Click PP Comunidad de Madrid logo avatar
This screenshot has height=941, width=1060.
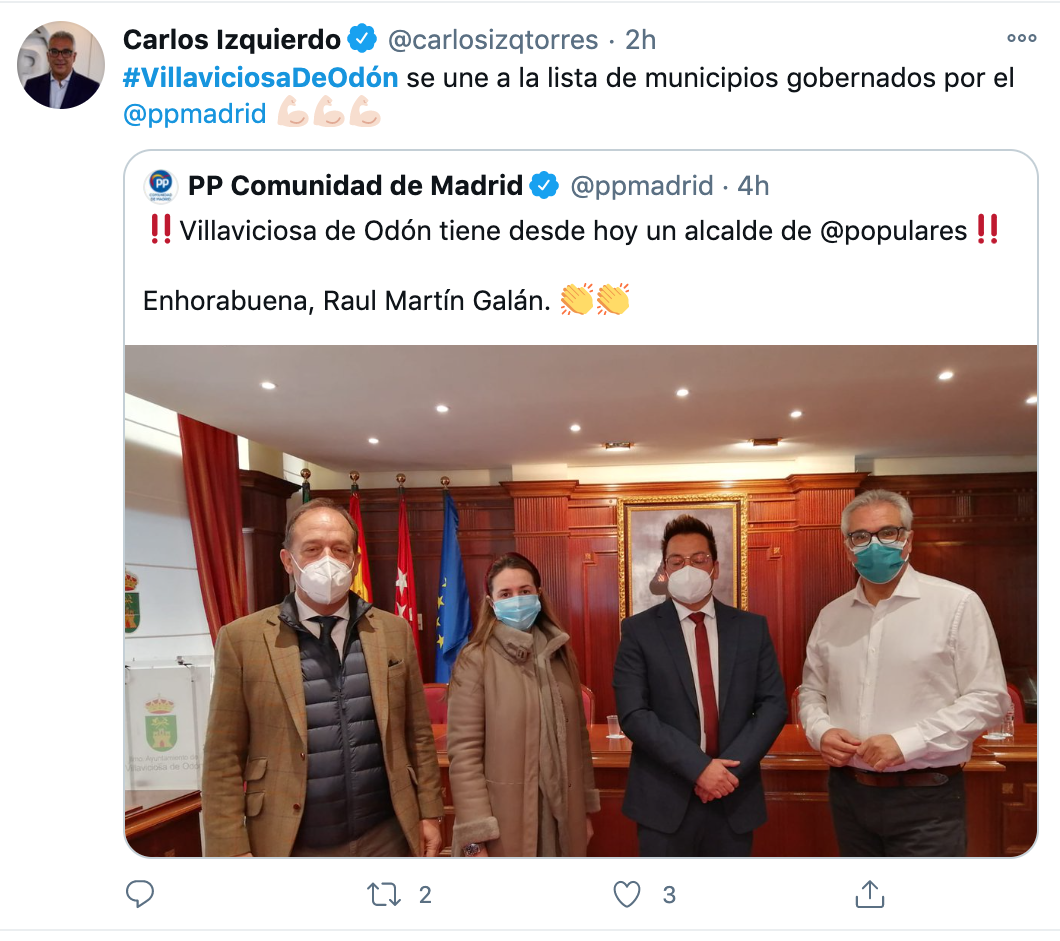pos(161,185)
